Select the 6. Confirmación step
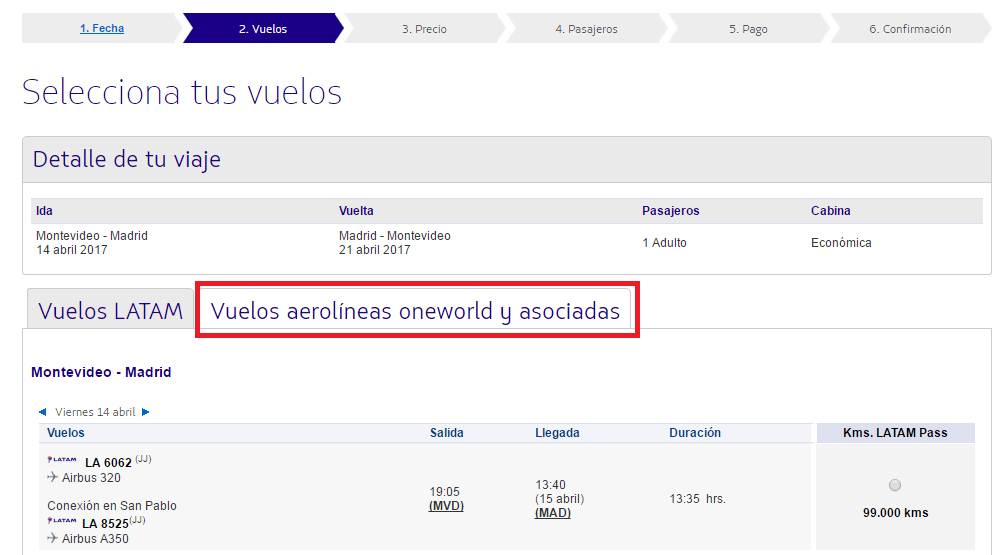The image size is (1006, 555). coord(910,28)
